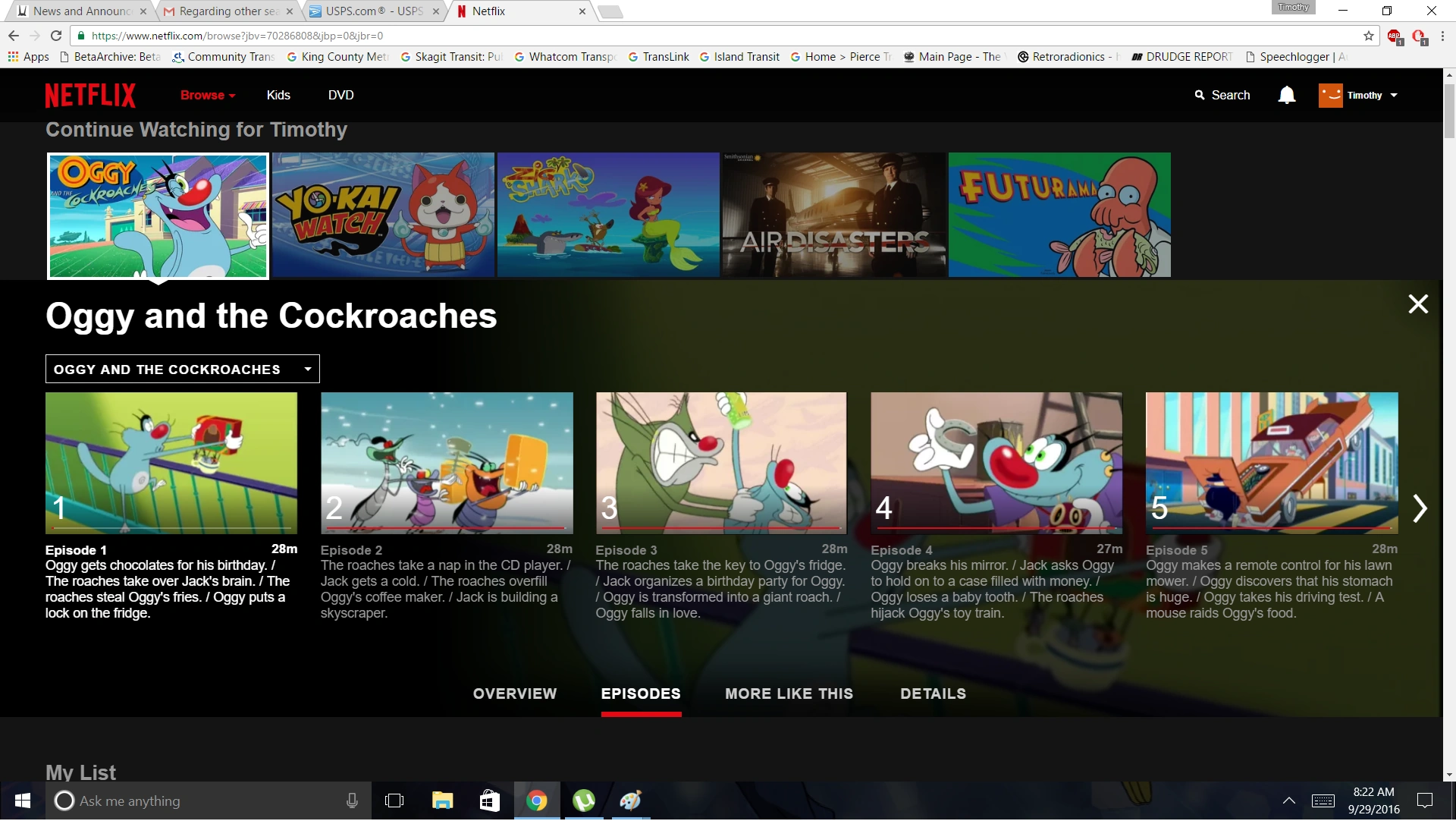1456x821 pixels.
Task: Open Chrome from the taskbar
Action: (x=536, y=801)
